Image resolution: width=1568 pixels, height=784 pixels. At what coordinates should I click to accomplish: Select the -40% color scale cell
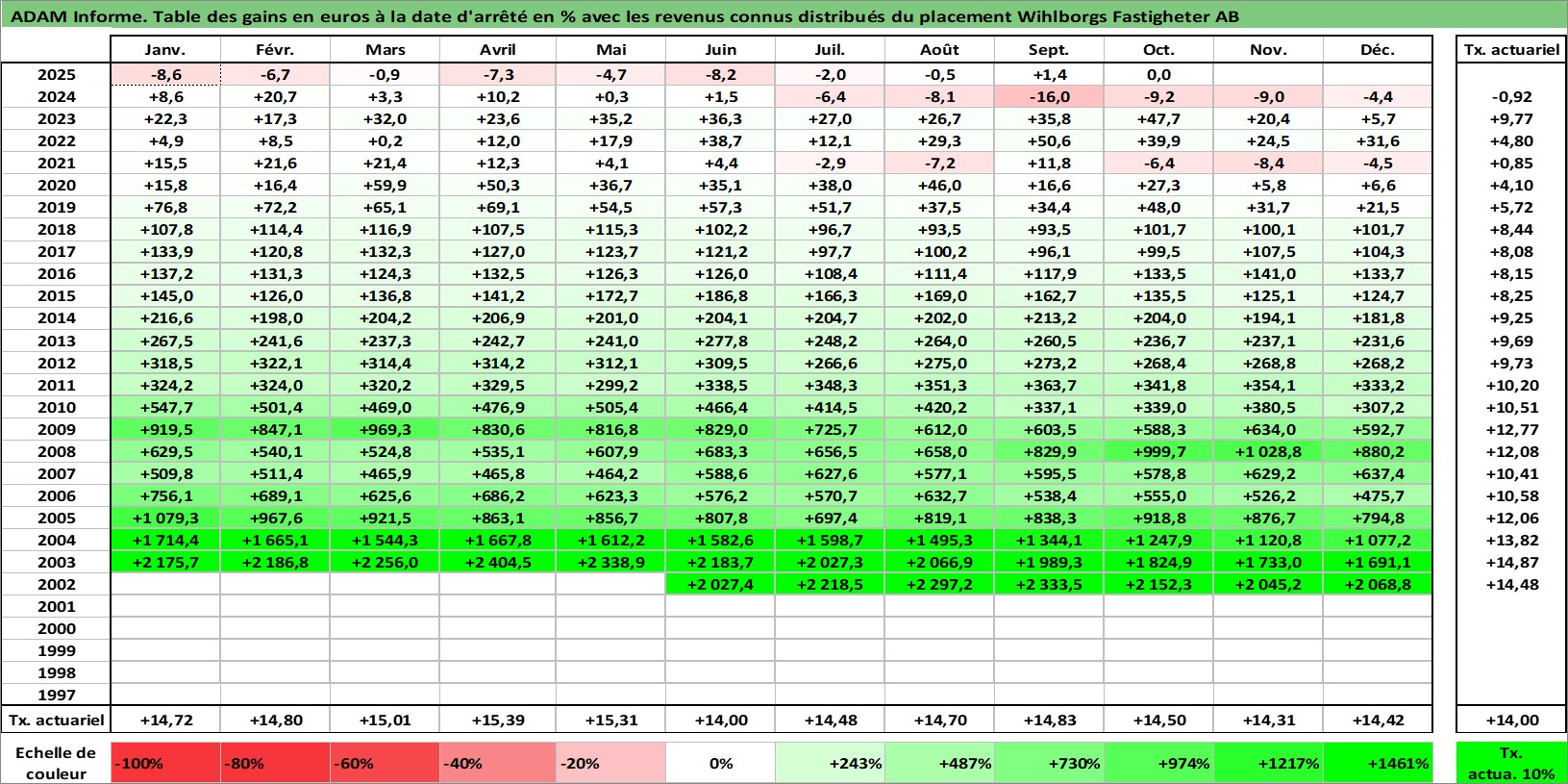click(x=497, y=763)
